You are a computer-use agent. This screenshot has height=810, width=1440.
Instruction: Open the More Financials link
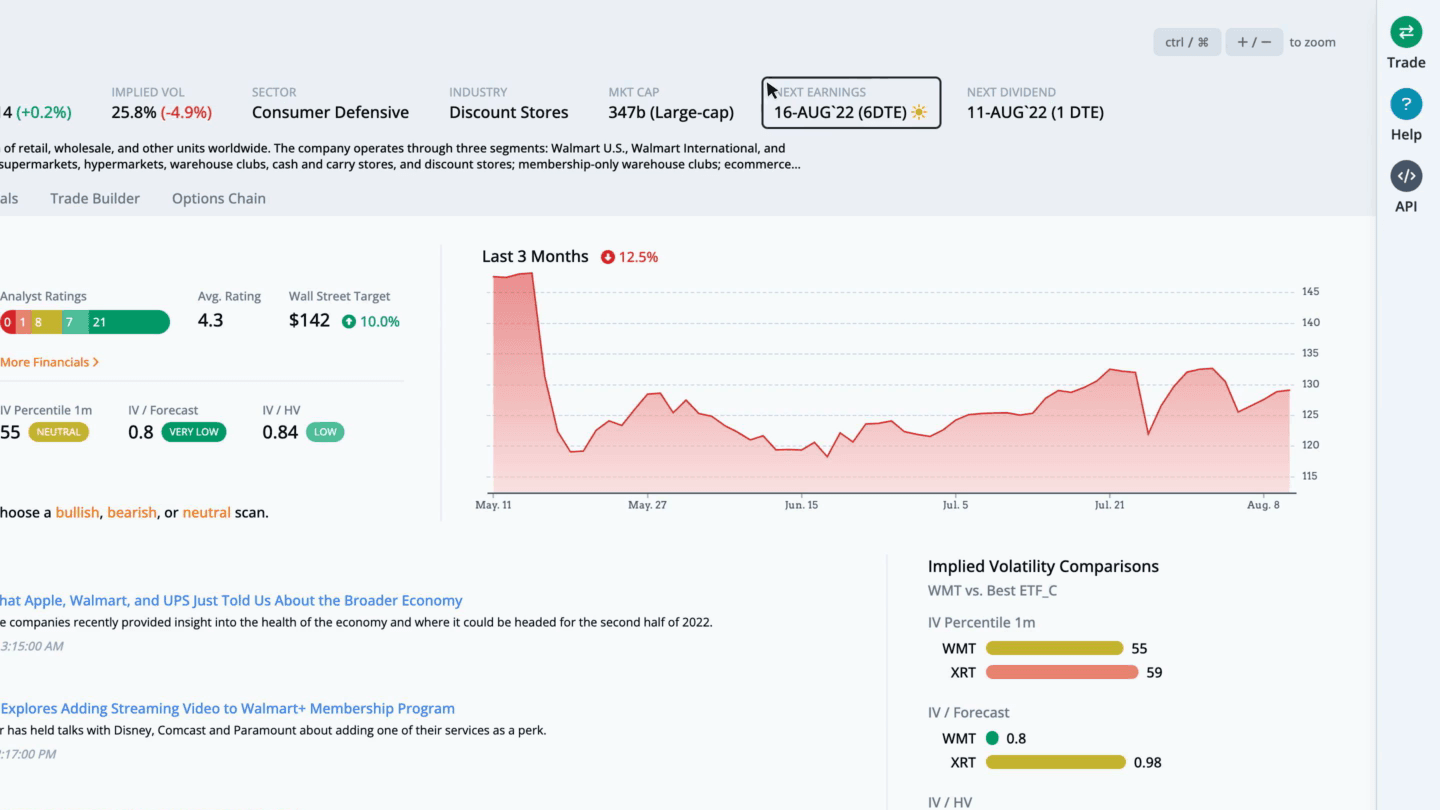49,362
